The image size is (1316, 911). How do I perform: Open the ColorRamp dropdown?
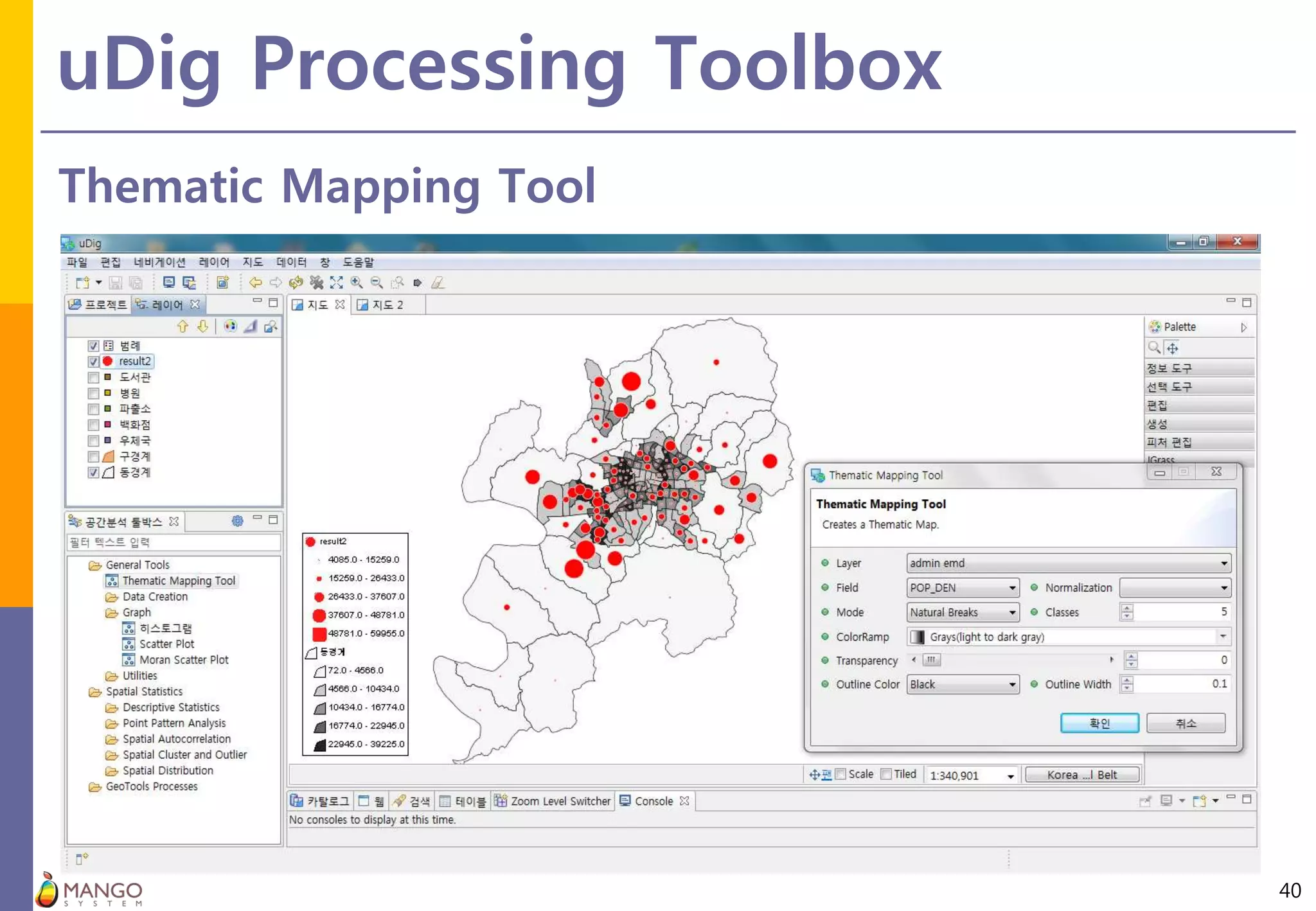[x=1069, y=637]
